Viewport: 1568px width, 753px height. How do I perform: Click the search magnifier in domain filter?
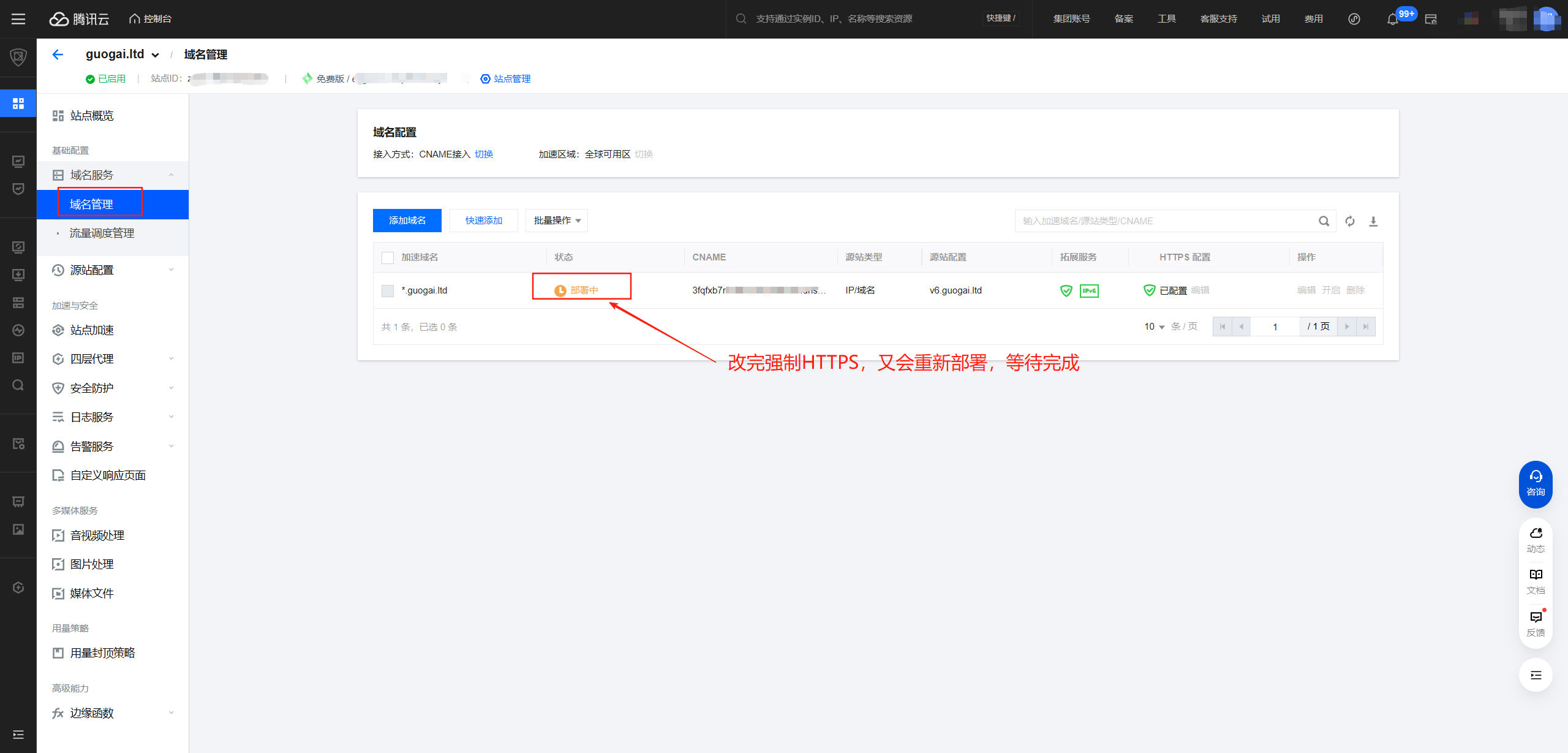1324,221
